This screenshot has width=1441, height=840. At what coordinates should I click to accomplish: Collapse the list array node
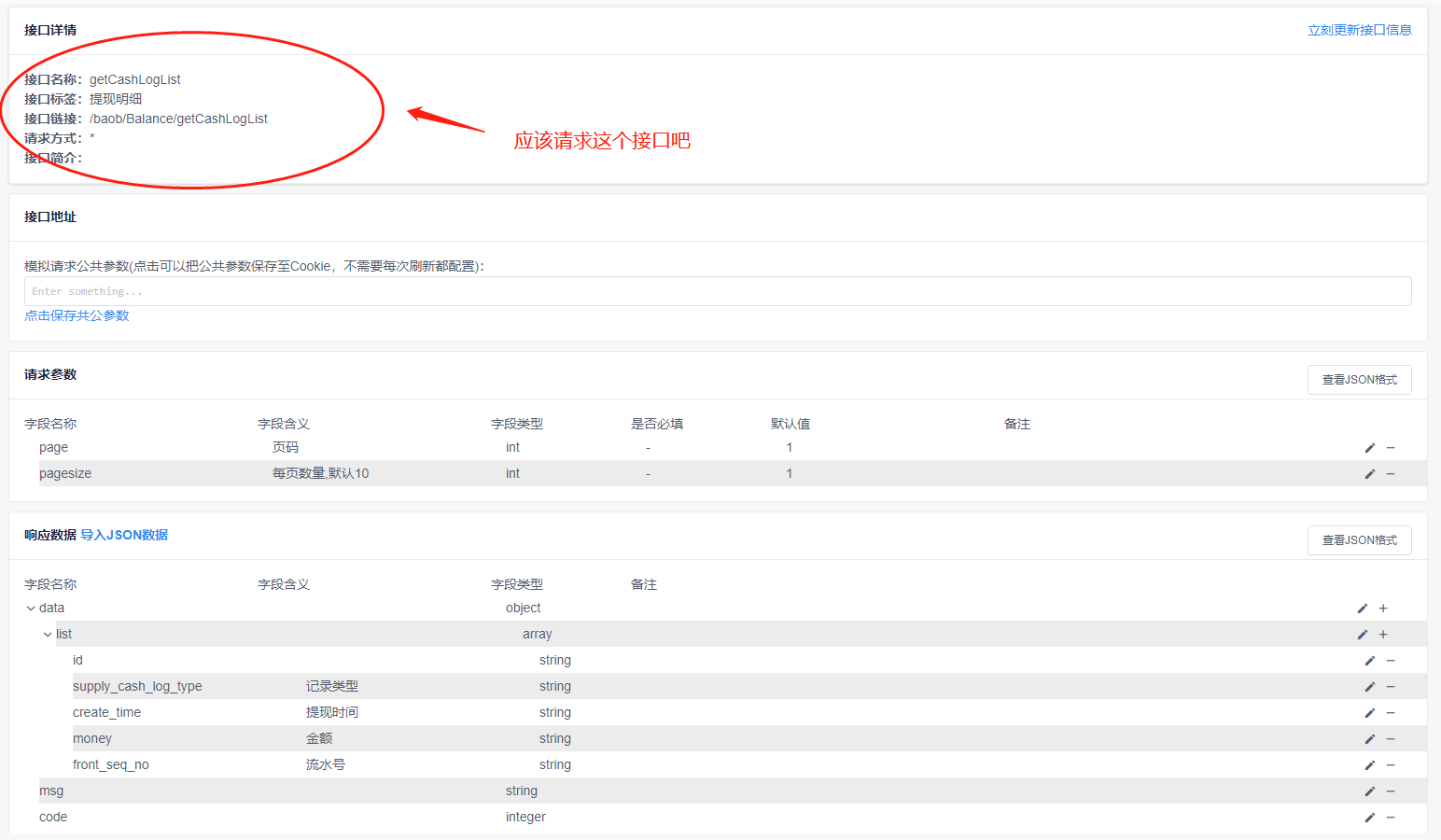(48, 635)
